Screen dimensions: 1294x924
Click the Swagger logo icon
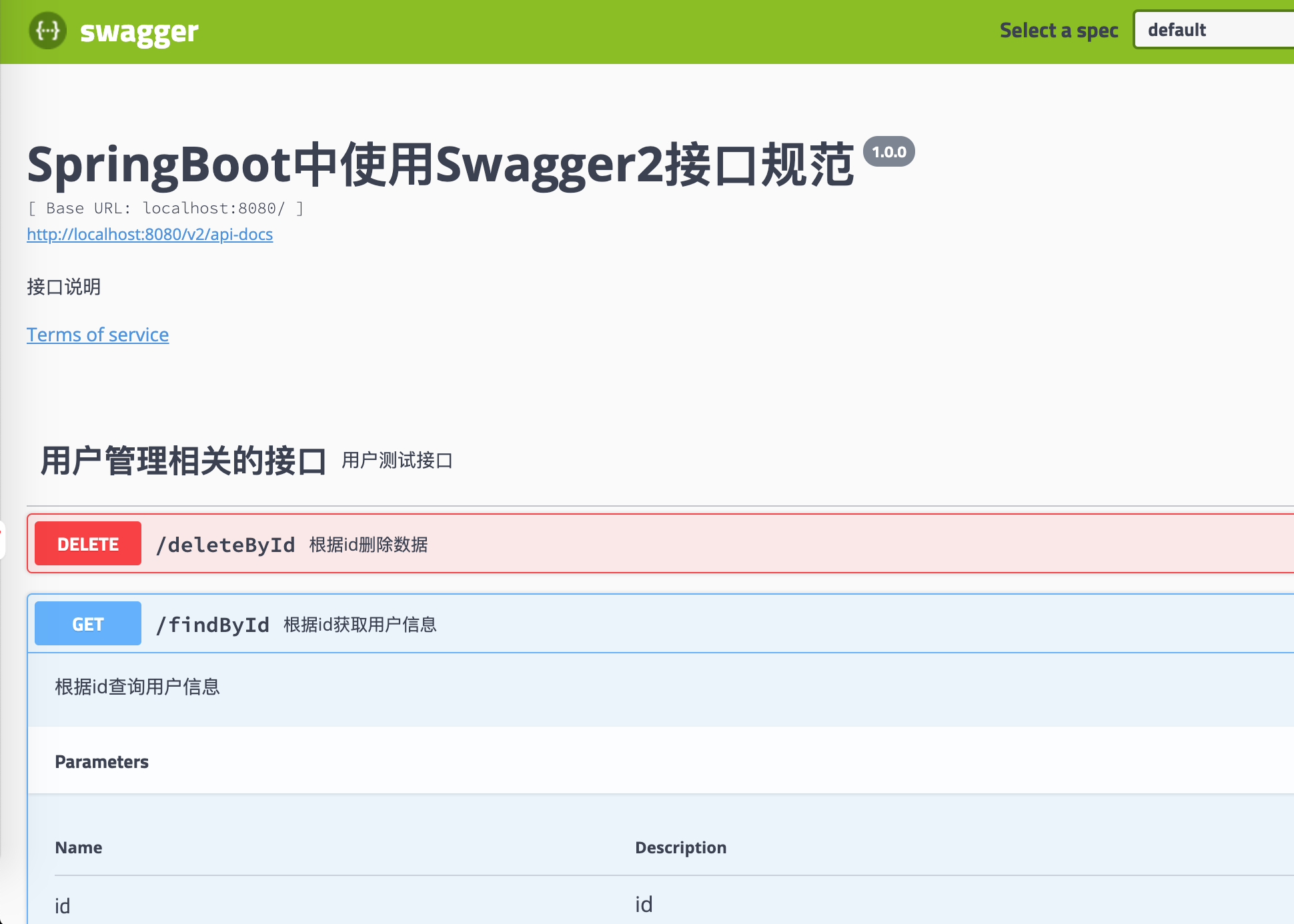click(x=47, y=31)
